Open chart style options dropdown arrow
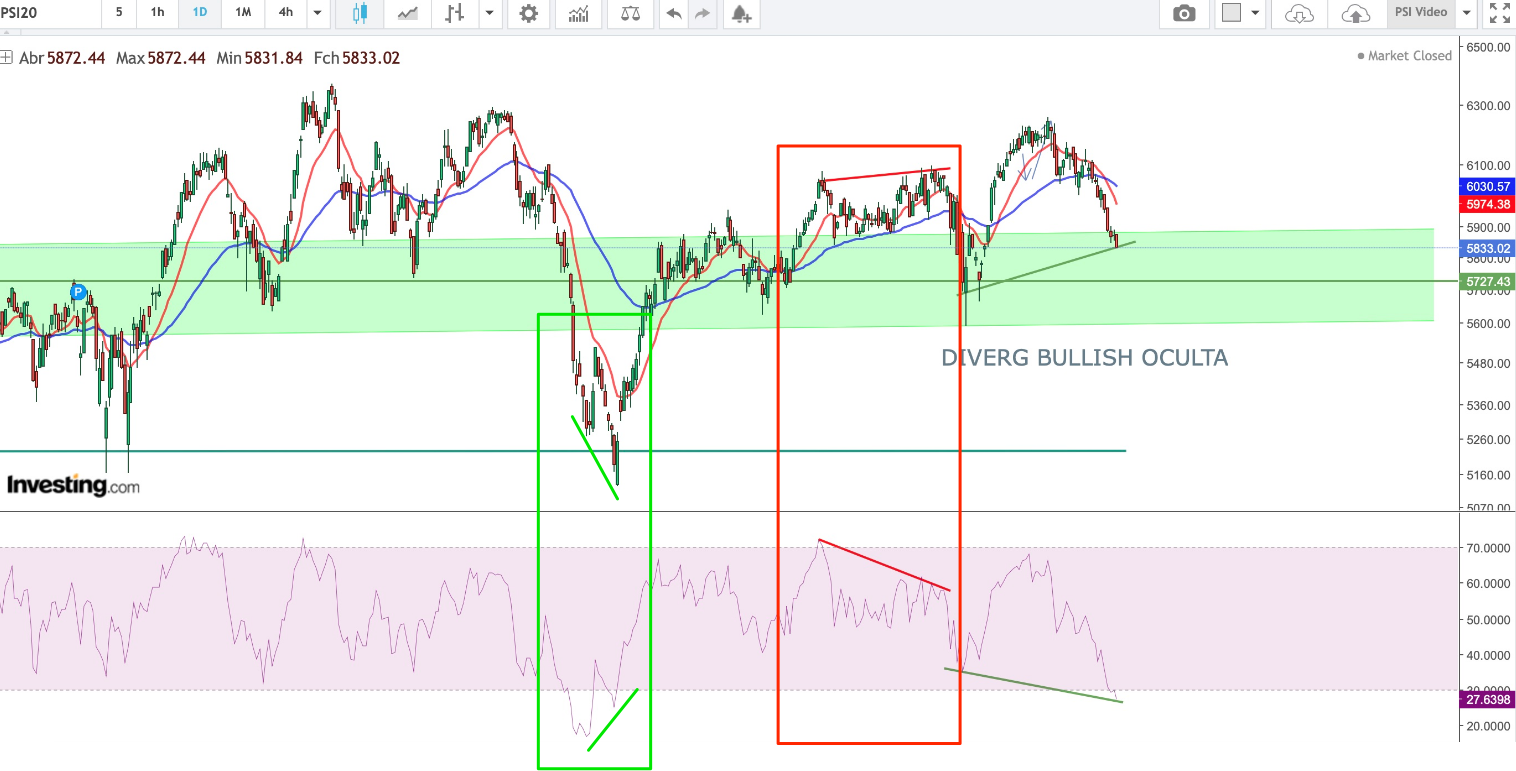 (489, 13)
